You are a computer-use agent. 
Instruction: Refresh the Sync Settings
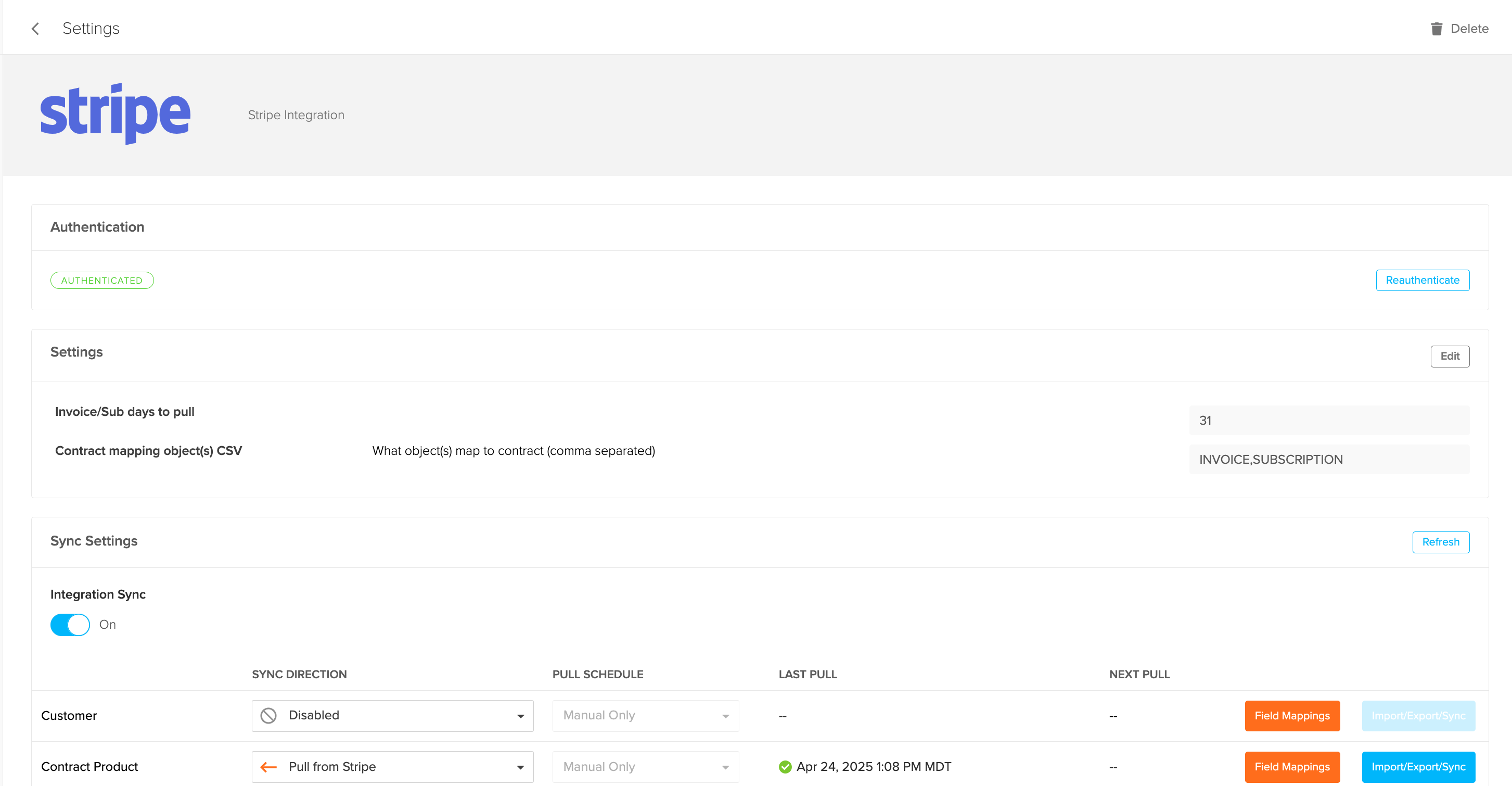1440,542
